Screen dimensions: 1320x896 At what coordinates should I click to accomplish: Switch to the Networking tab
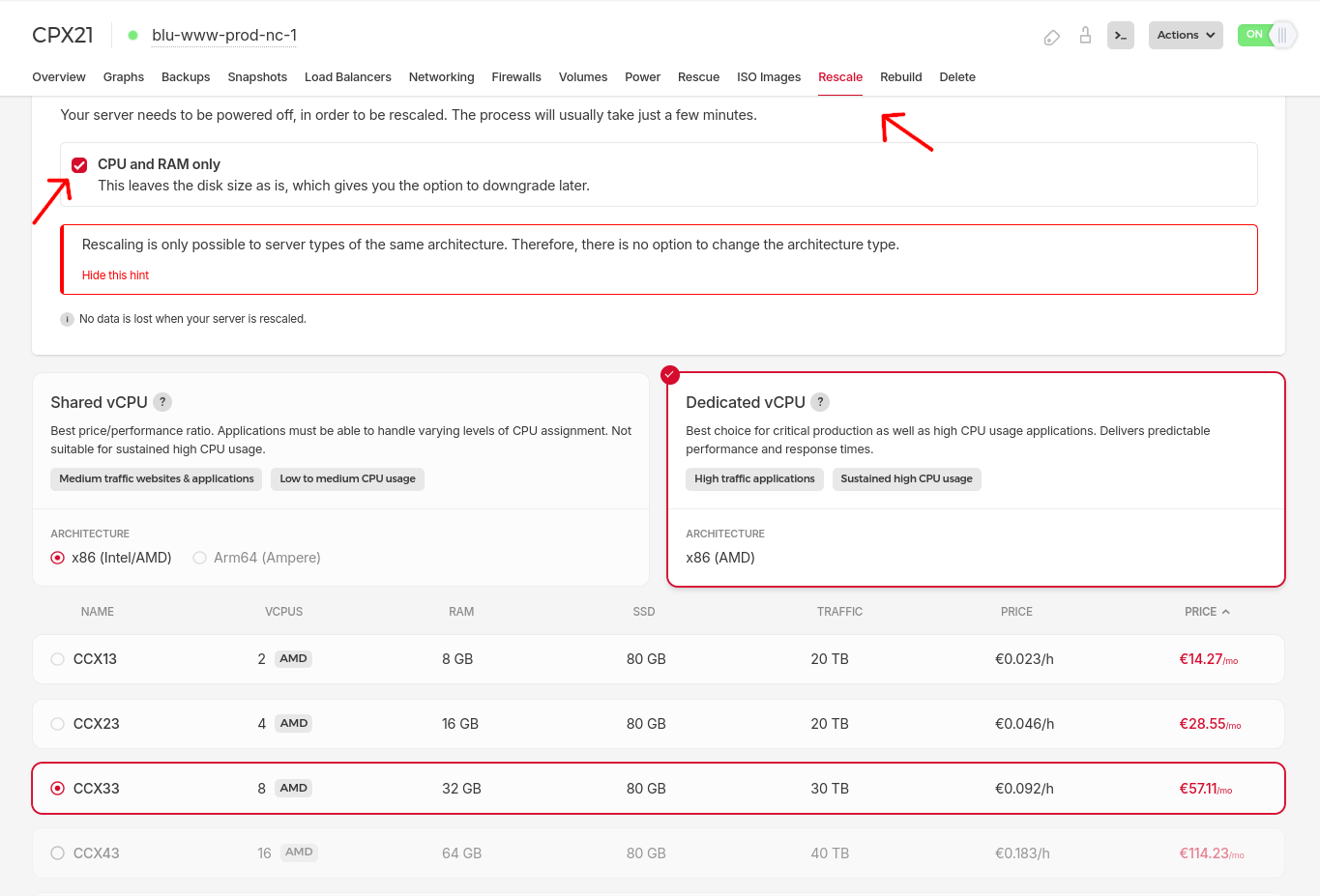click(x=441, y=77)
